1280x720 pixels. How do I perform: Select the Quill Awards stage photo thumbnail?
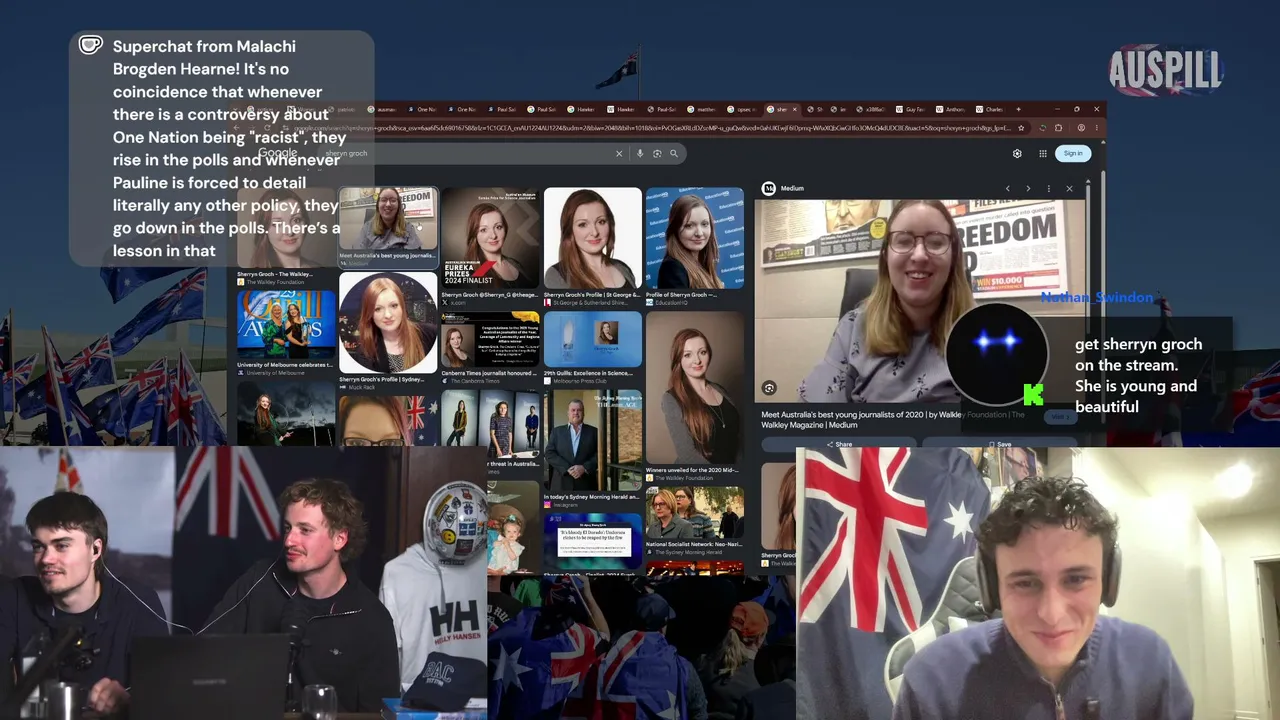pyautogui.click(x=286, y=324)
